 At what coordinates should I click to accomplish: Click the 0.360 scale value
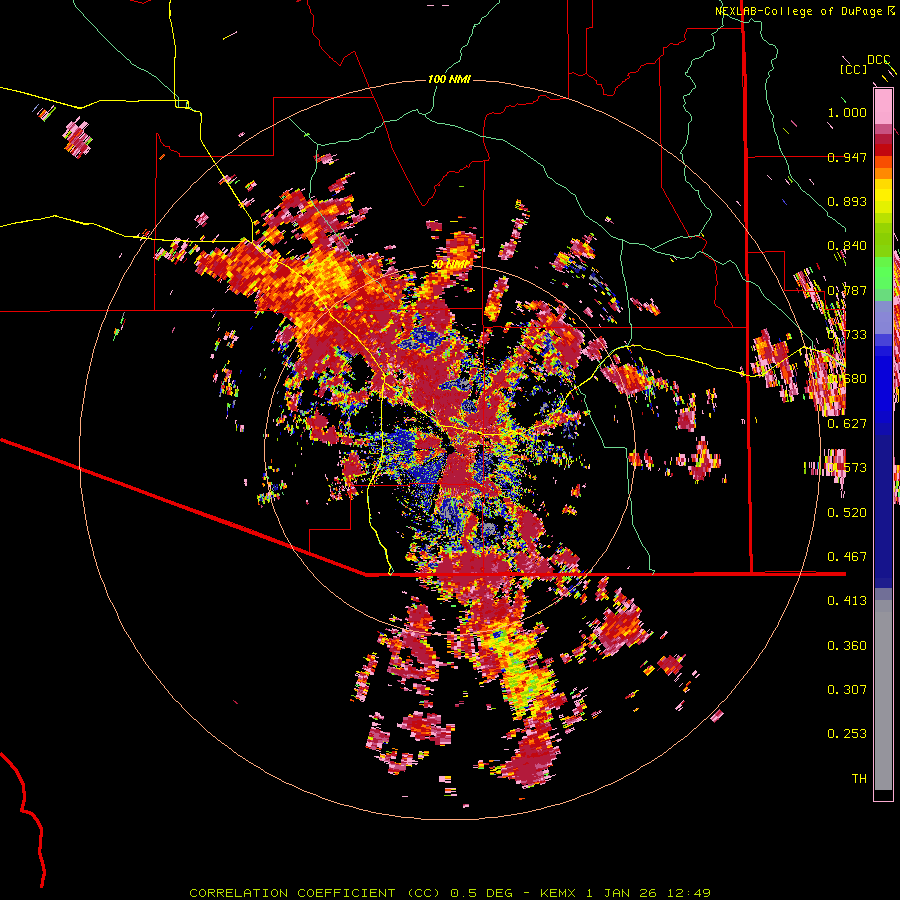847,645
